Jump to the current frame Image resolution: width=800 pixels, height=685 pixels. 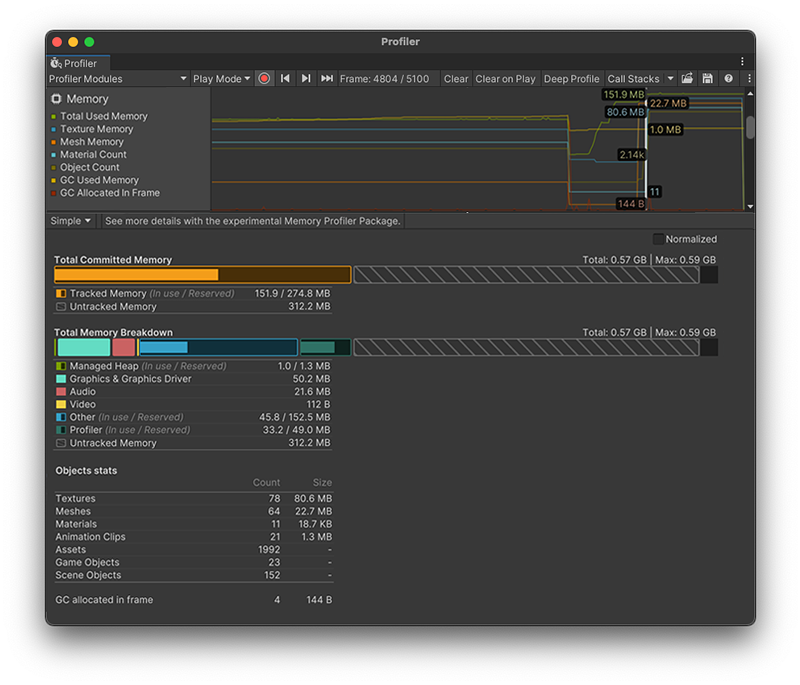327,78
